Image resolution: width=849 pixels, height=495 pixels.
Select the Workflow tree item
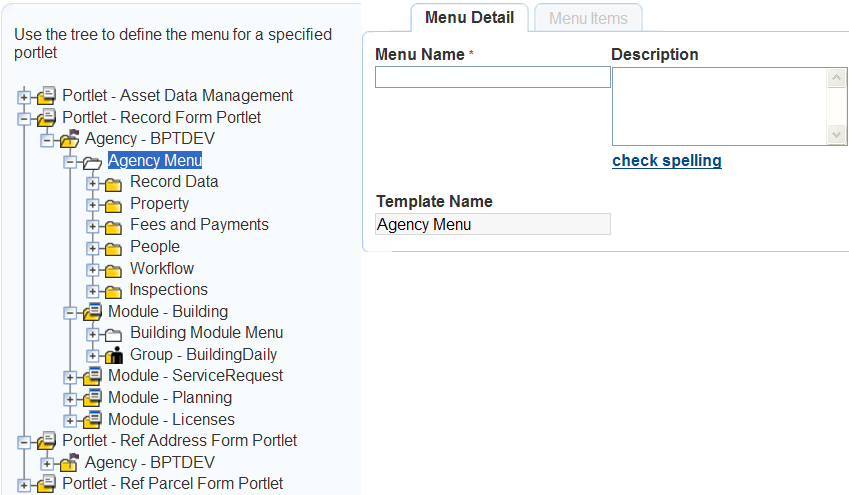click(161, 268)
